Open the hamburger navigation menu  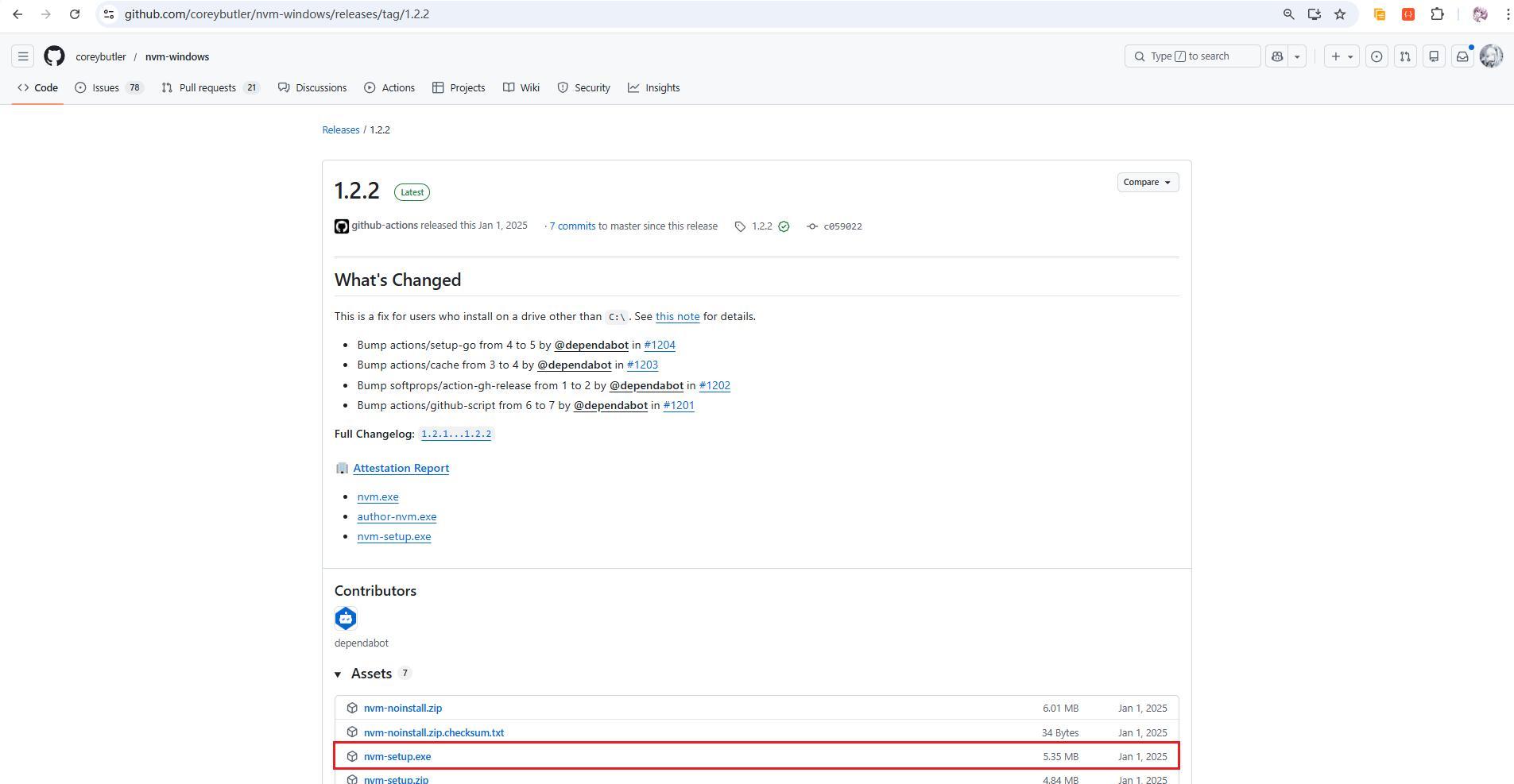[x=23, y=56]
